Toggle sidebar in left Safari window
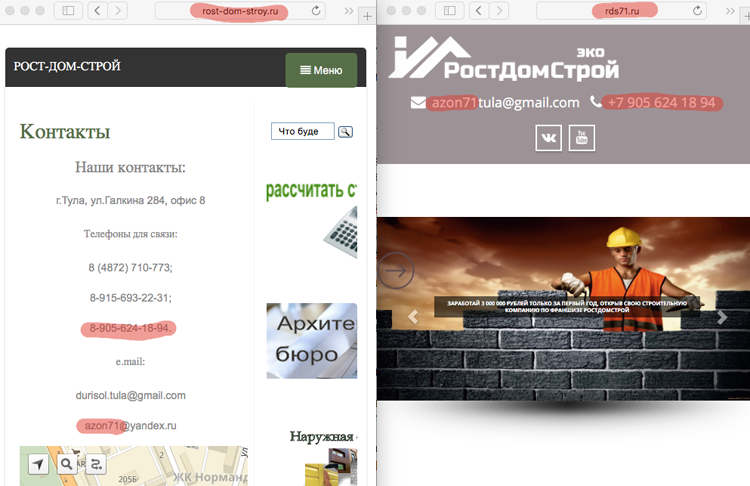Image resolution: width=750 pixels, height=486 pixels. pos(68,11)
